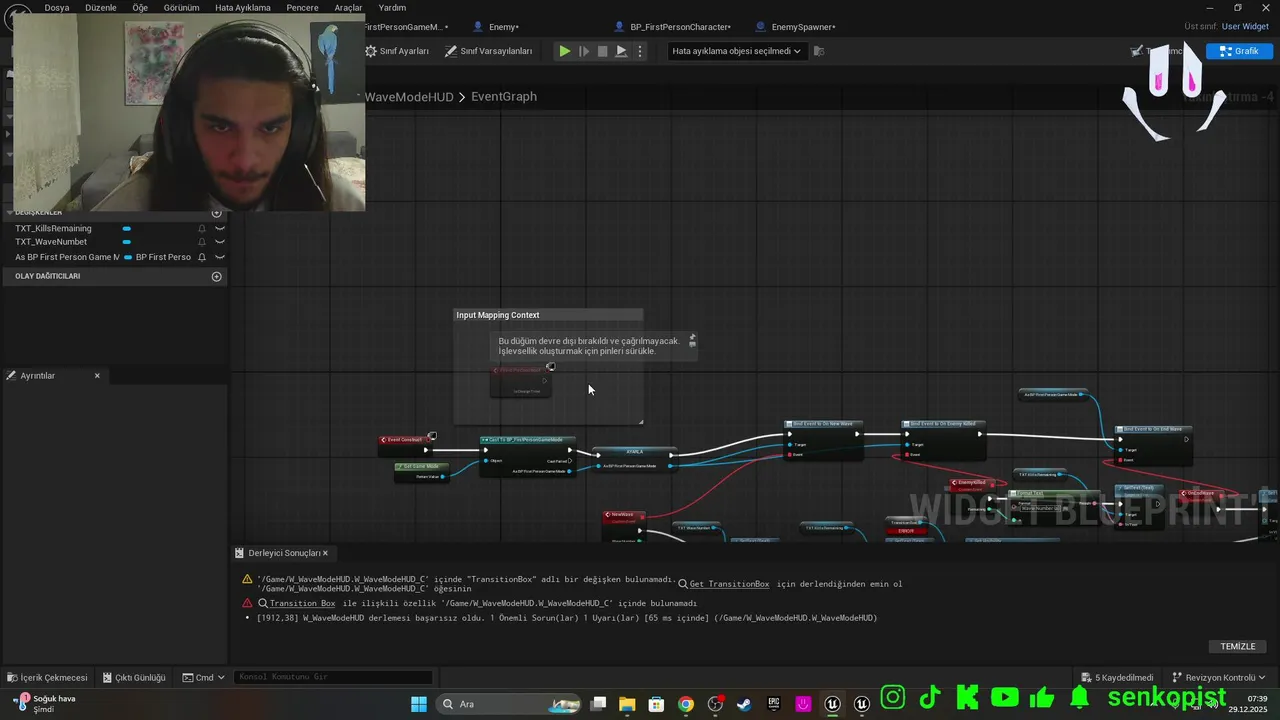Open the debug object dropdown Hata ayıklama objesi
Screen dimensions: 1280x720
[737, 51]
